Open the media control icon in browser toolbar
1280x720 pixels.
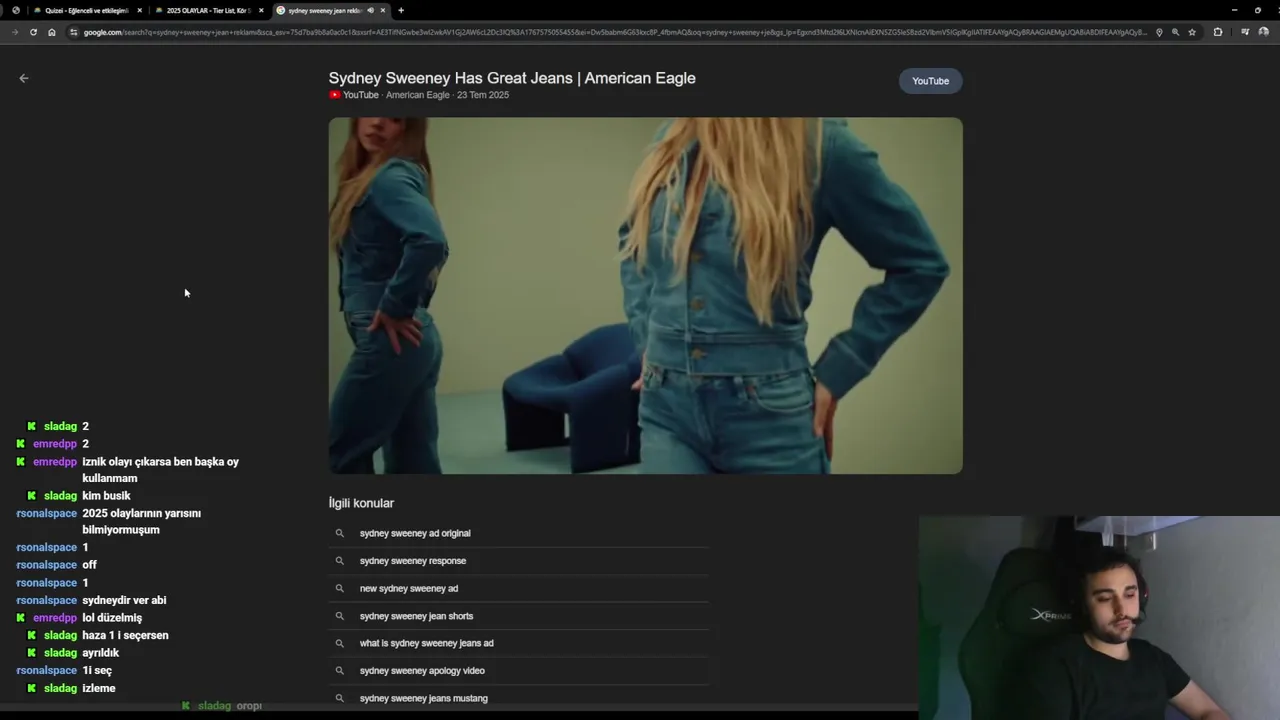[x=1244, y=32]
